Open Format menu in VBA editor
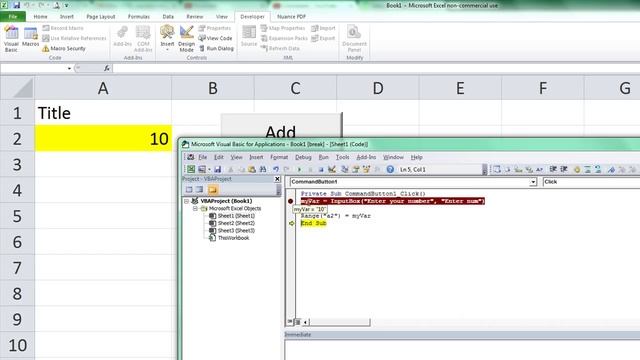This screenshot has height=360, width=640. coord(279,157)
